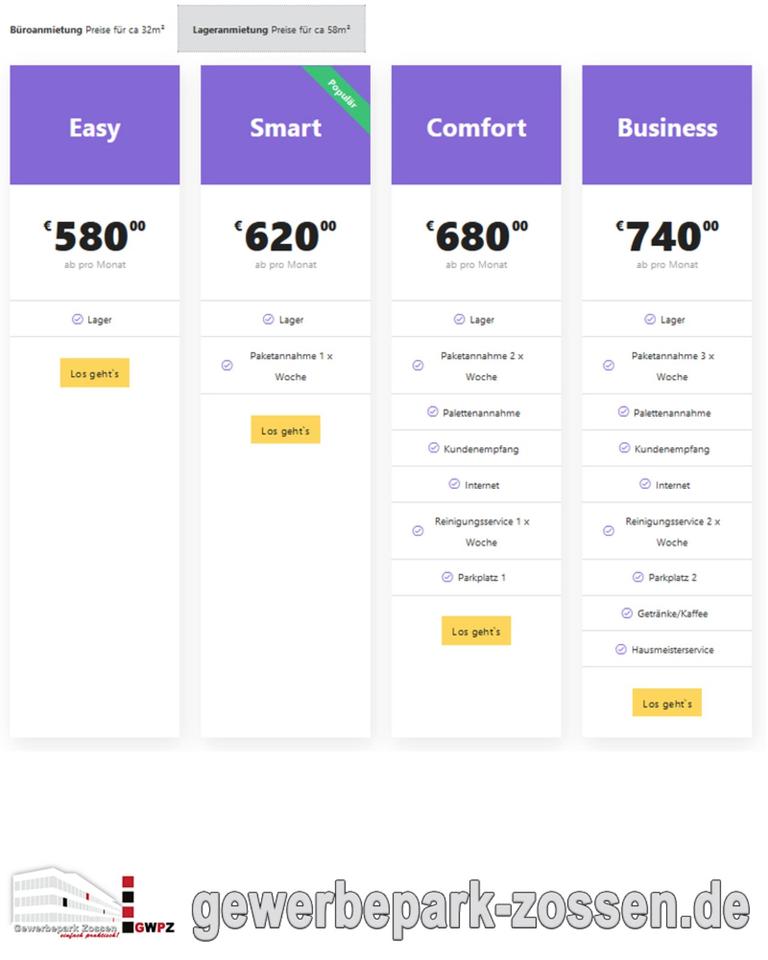Click the check icon beside Lager in Easy
The width and height of the screenshot is (768, 960).
(77, 319)
